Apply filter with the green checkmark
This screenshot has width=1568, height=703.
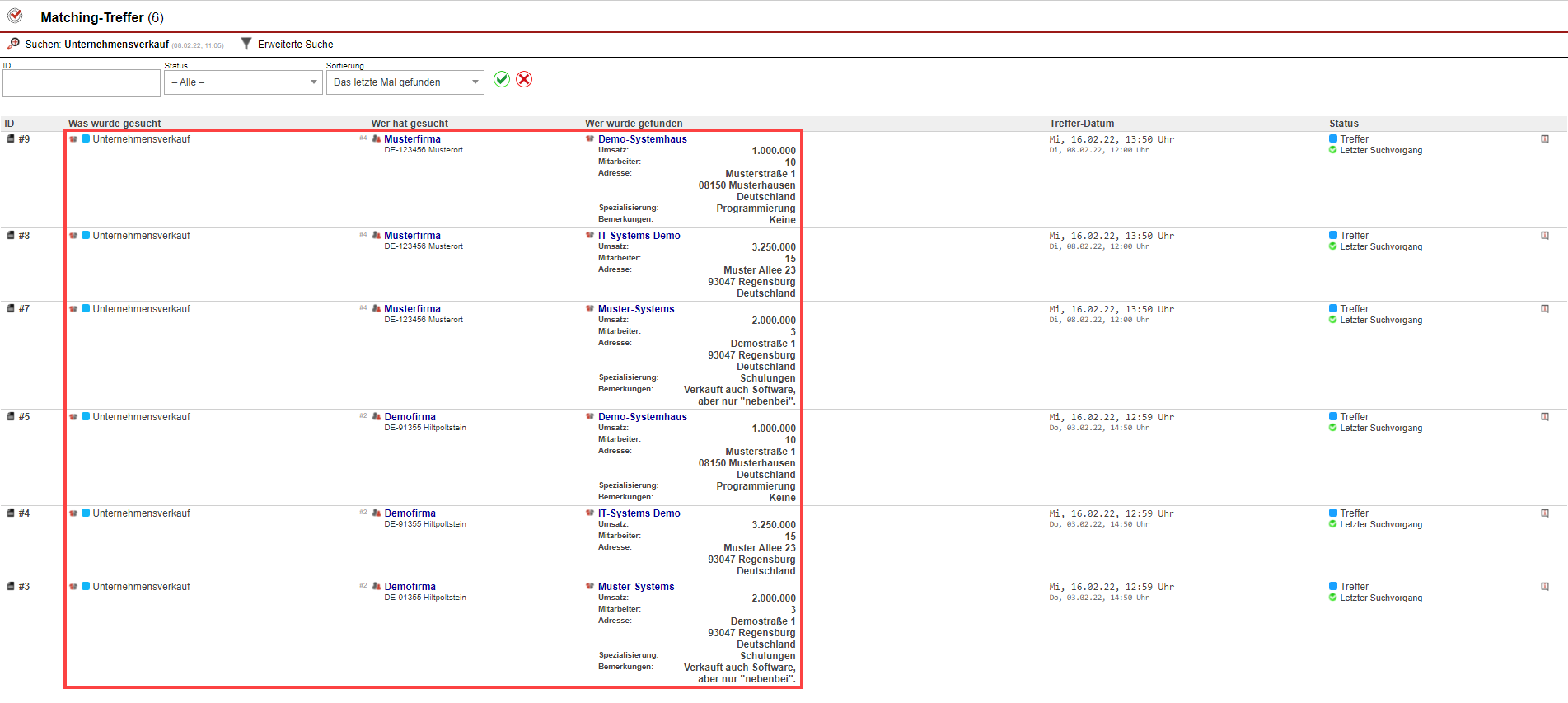coord(502,79)
